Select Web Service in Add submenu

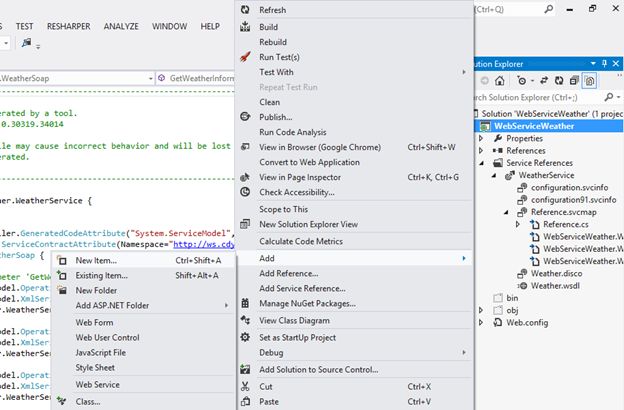pyautogui.click(x=144, y=385)
